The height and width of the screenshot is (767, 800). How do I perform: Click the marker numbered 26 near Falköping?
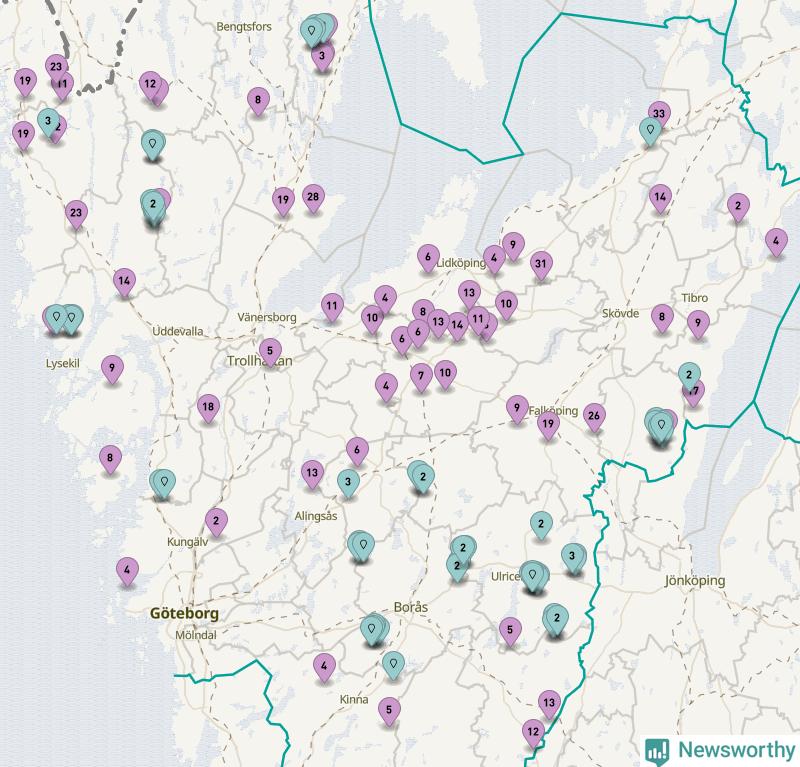click(594, 416)
